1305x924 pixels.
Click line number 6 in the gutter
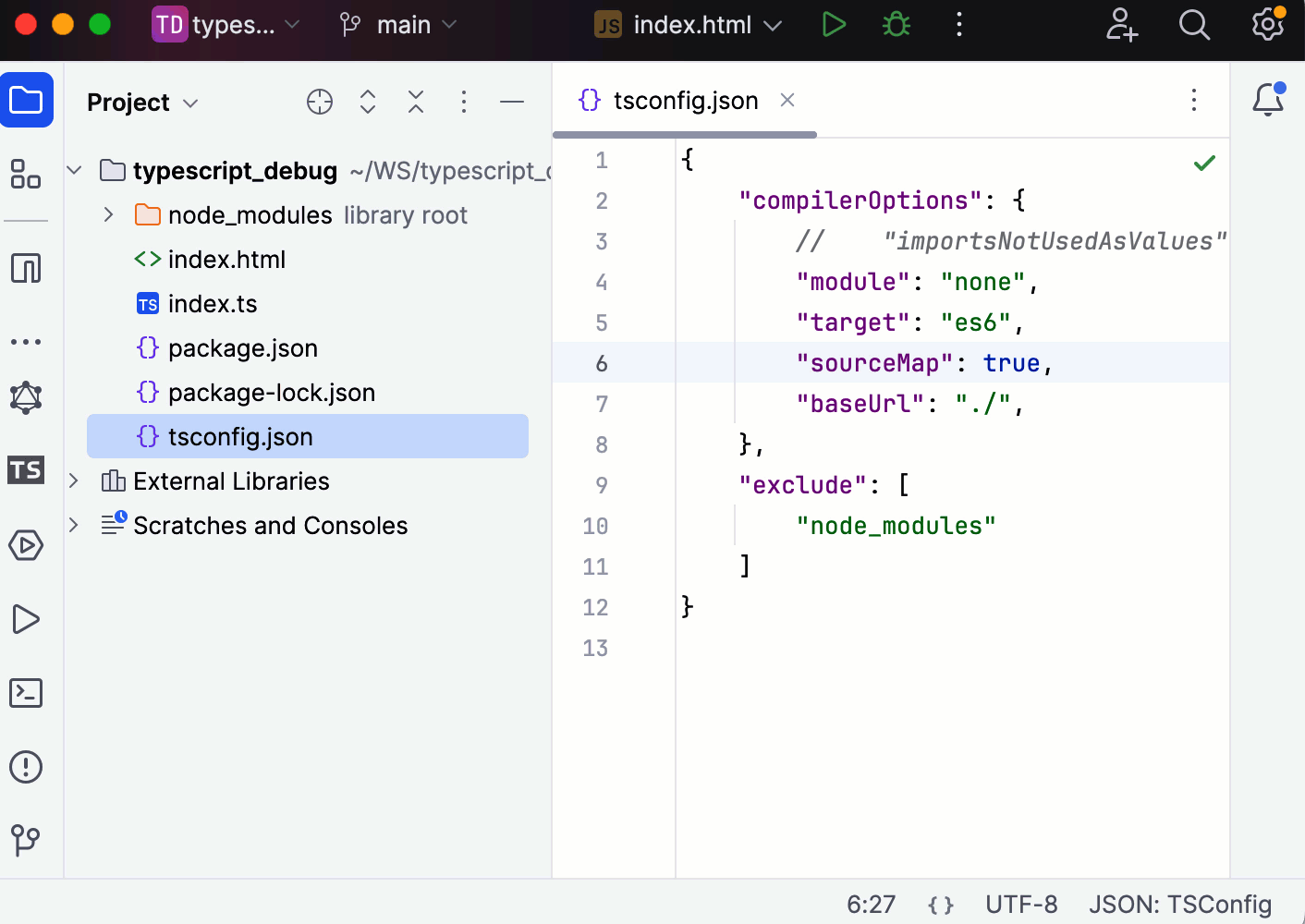(x=602, y=363)
